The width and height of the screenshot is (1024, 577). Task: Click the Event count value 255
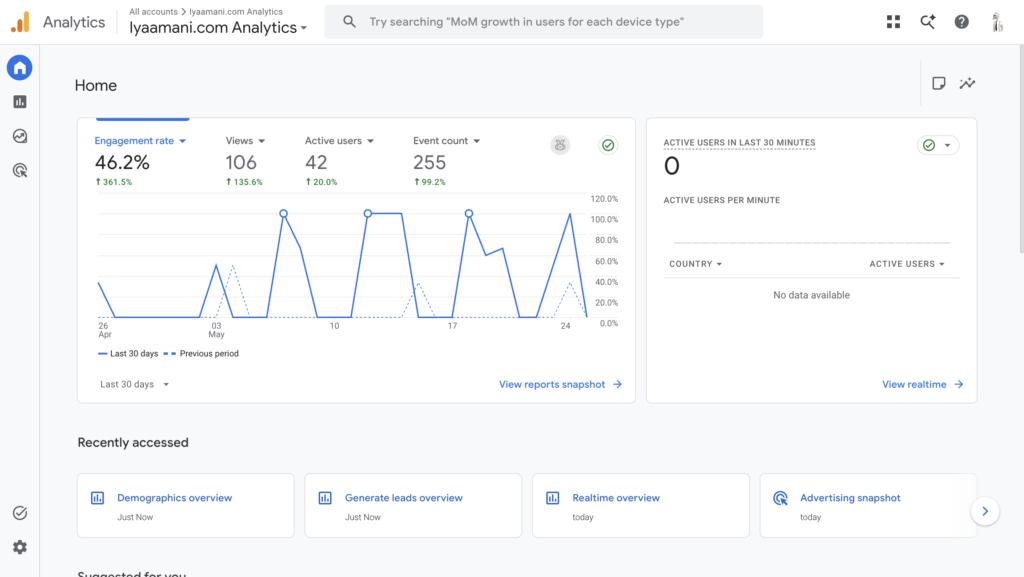[429, 162]
